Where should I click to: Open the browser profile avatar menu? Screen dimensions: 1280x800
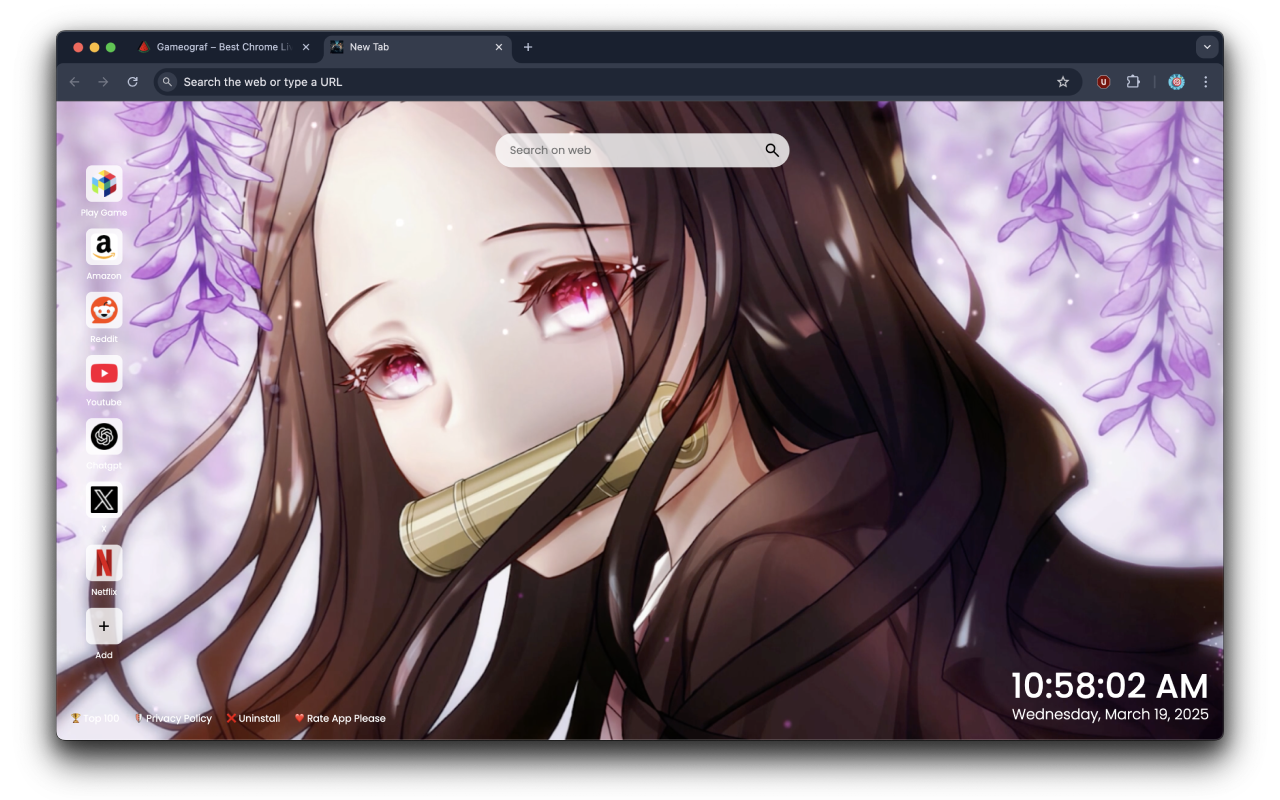[1176, 81]
